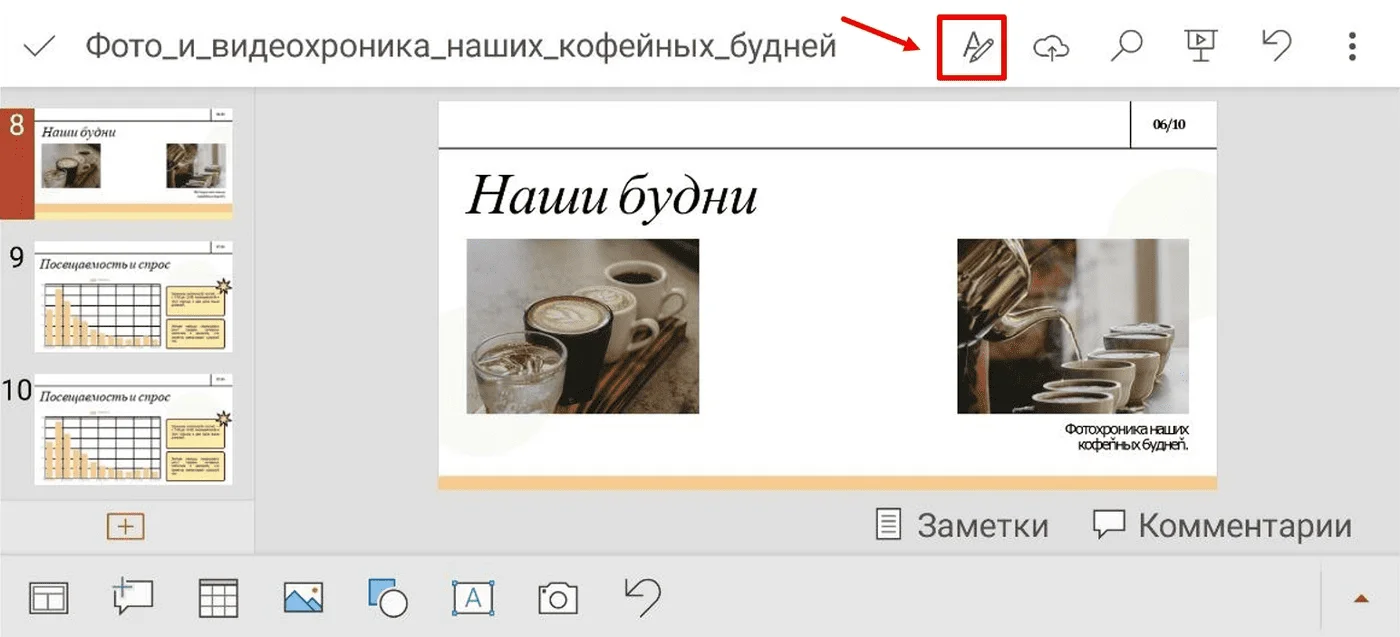Viewport: 1400px width, 637px height.
Task: Open the camera icon in bottom toolbar
Action: tap(558, 598)
